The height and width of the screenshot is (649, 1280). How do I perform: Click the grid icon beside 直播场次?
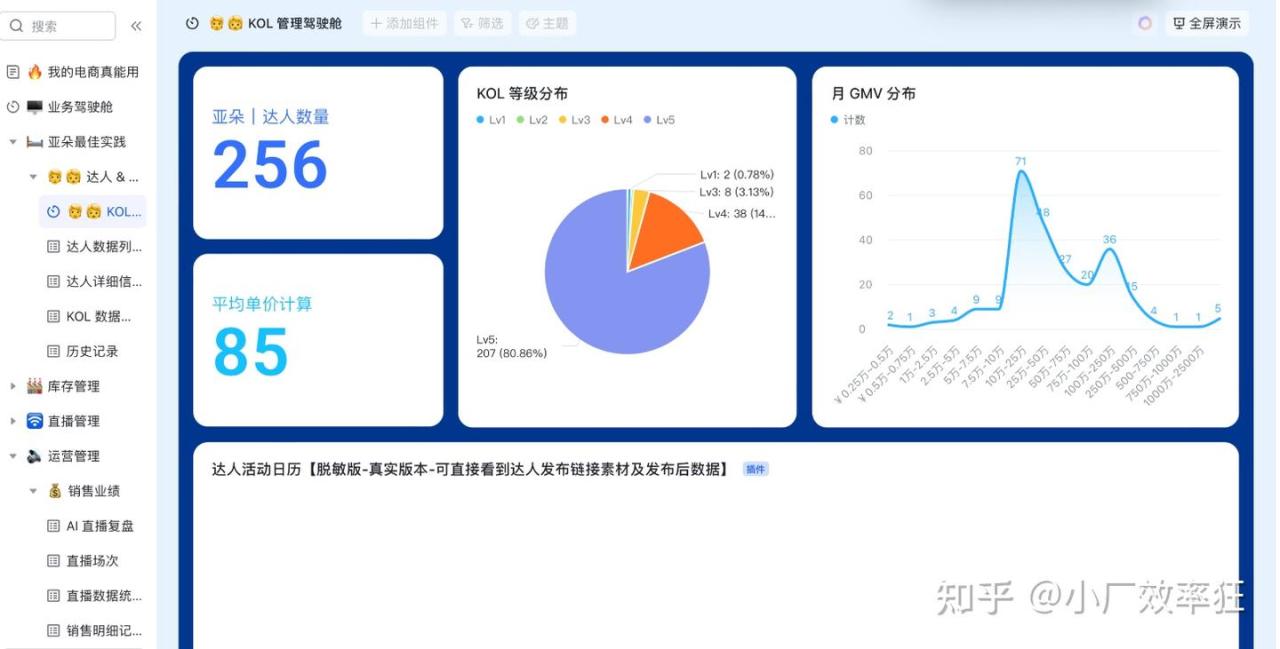tap(54, 561)
